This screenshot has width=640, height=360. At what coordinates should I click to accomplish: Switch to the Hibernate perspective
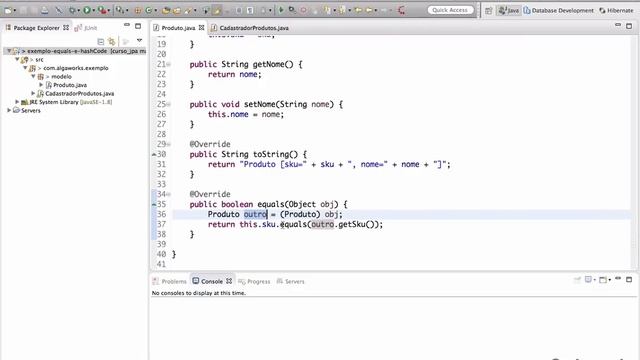click(616, 10)
